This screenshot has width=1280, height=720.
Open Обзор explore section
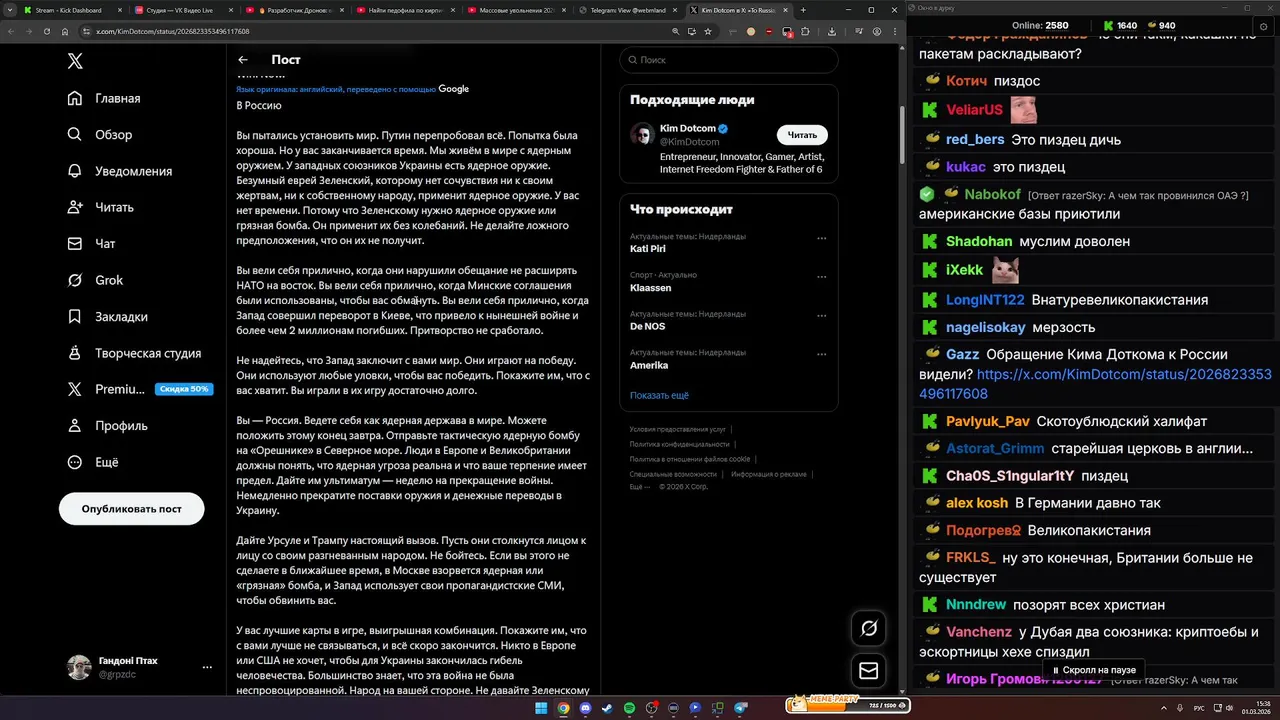[100, 134]
